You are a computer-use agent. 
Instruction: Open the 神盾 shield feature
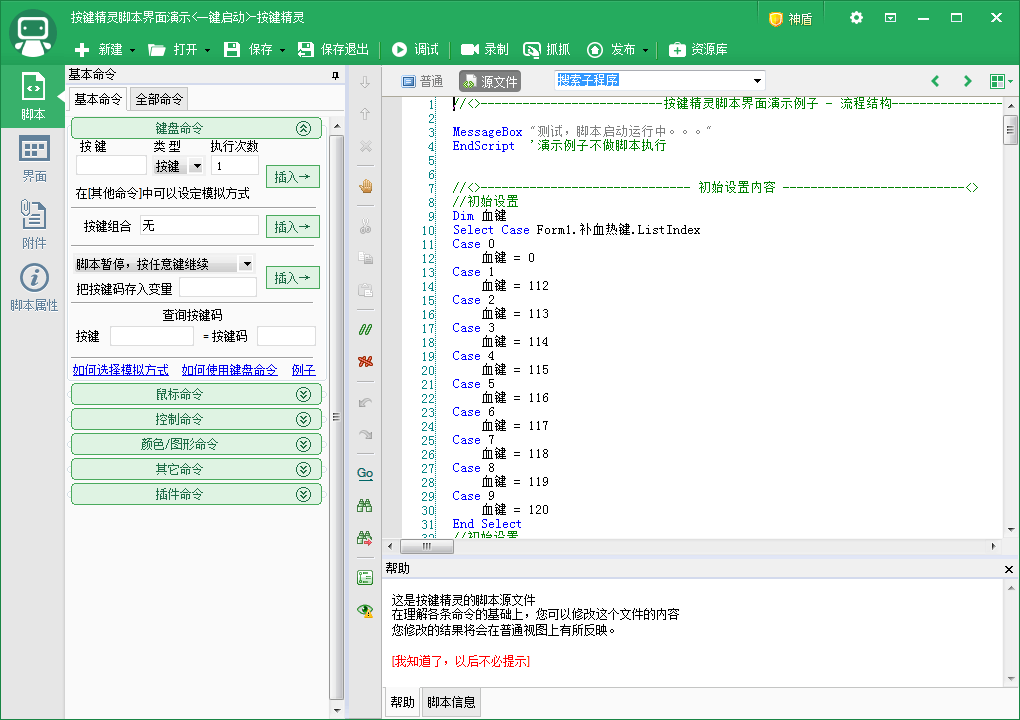pyautogui.click(x=790, y=19)
